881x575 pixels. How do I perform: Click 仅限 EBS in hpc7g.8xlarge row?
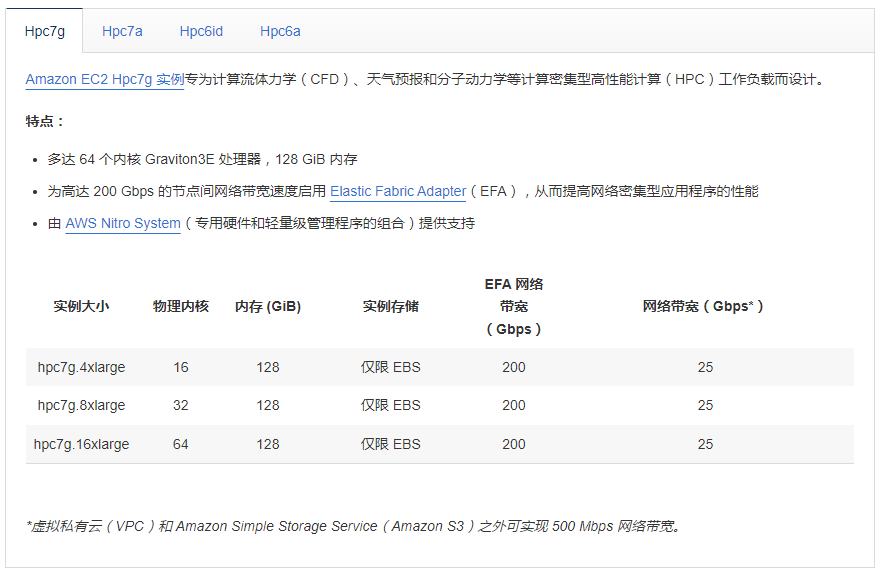point(390,405)
